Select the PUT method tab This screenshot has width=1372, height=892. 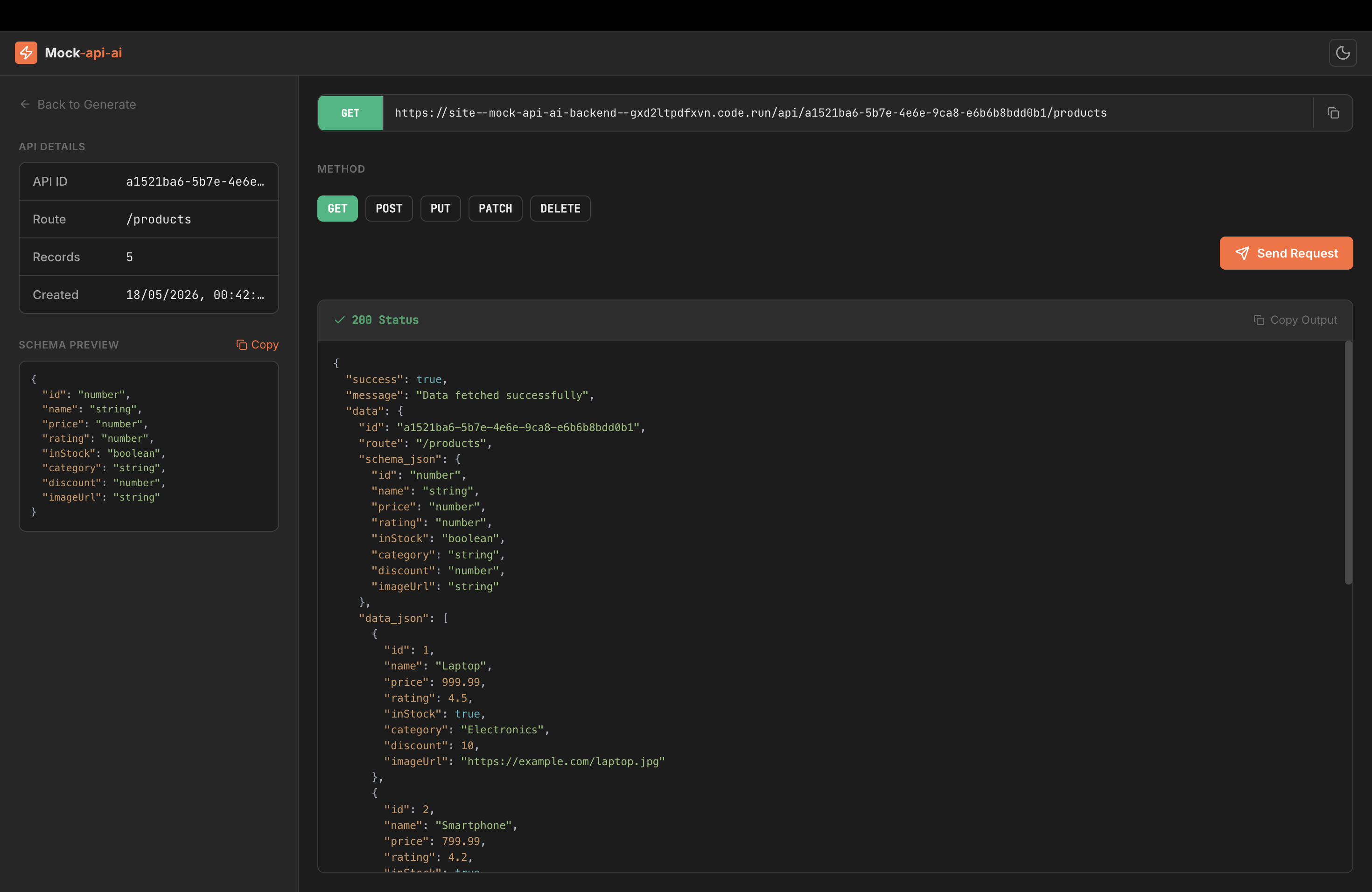[441, 209]
